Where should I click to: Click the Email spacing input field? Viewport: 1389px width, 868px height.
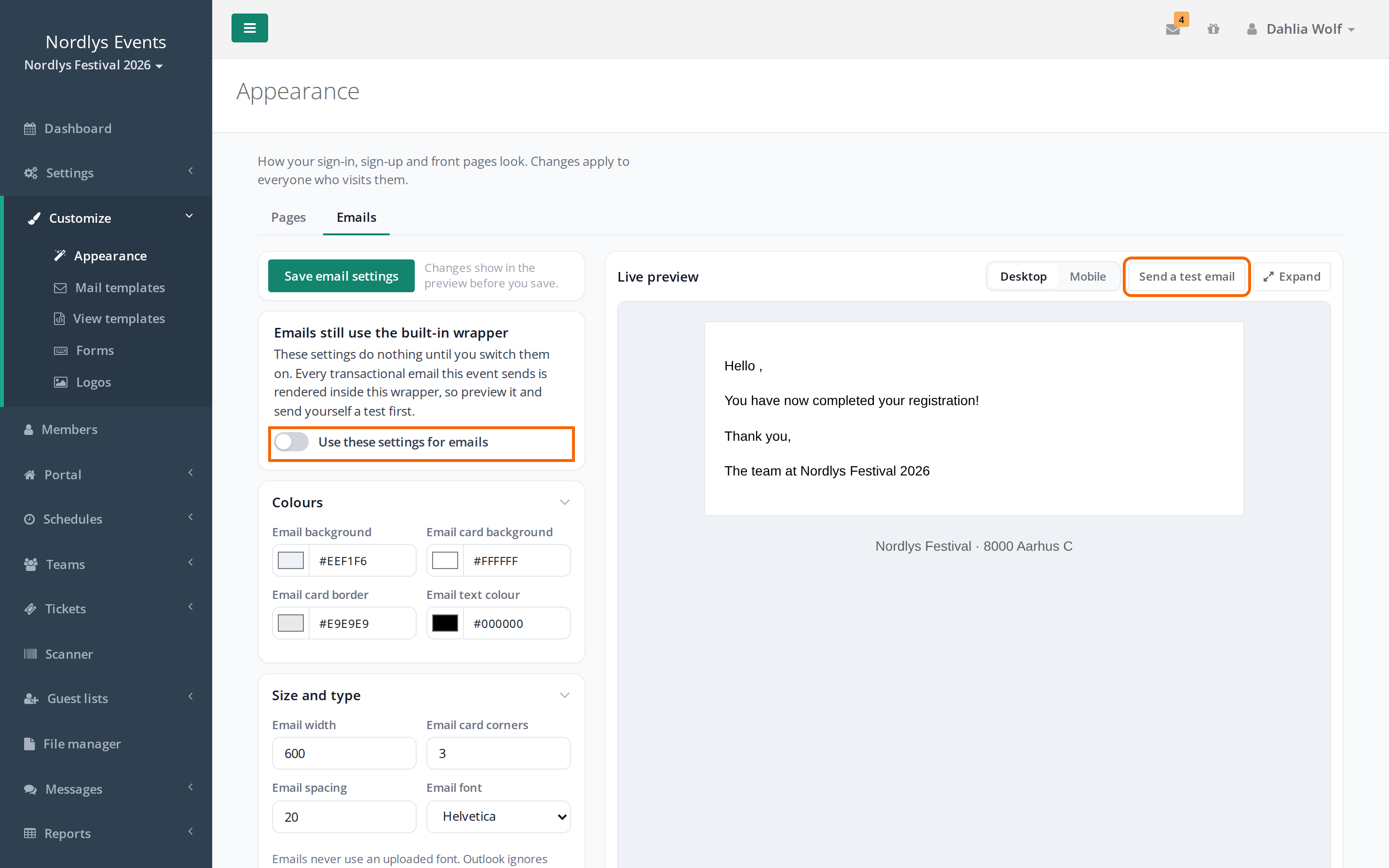click(344, 816)
